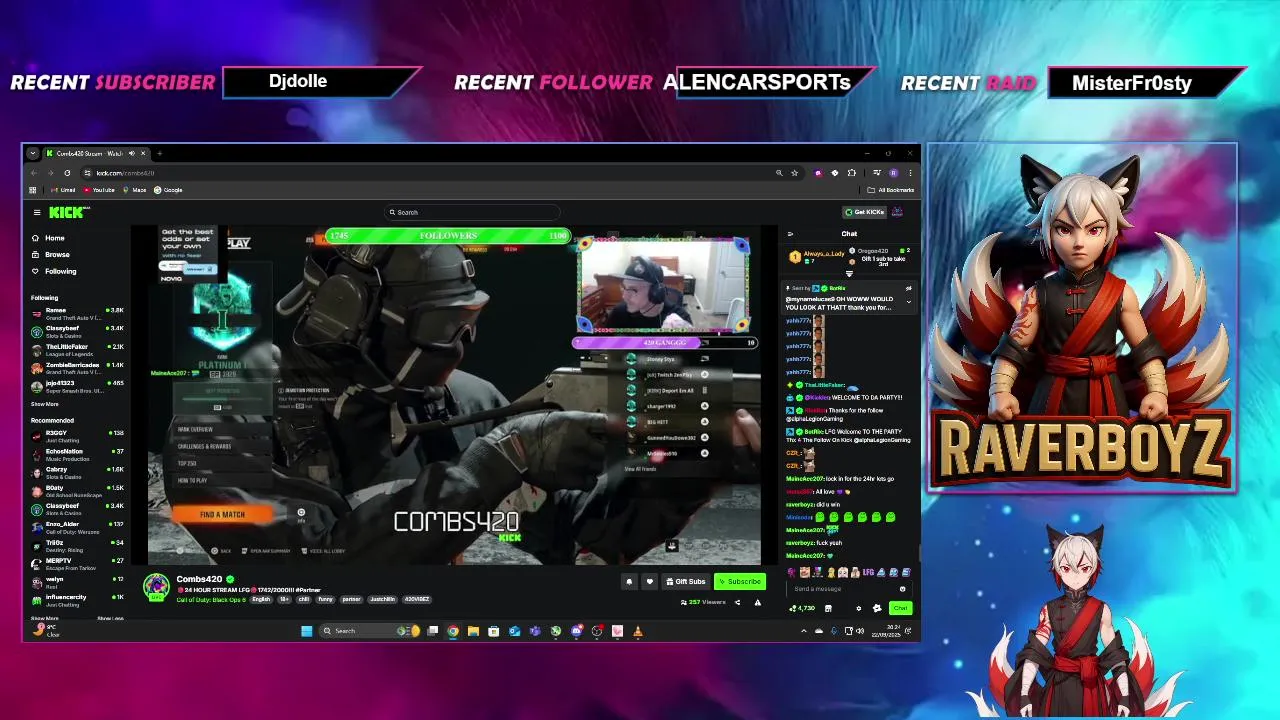Image resolution: width=1280 pixels, height=720 pixels.
Task: Open the All Bookmarks folder
Action: coord(890,190)
